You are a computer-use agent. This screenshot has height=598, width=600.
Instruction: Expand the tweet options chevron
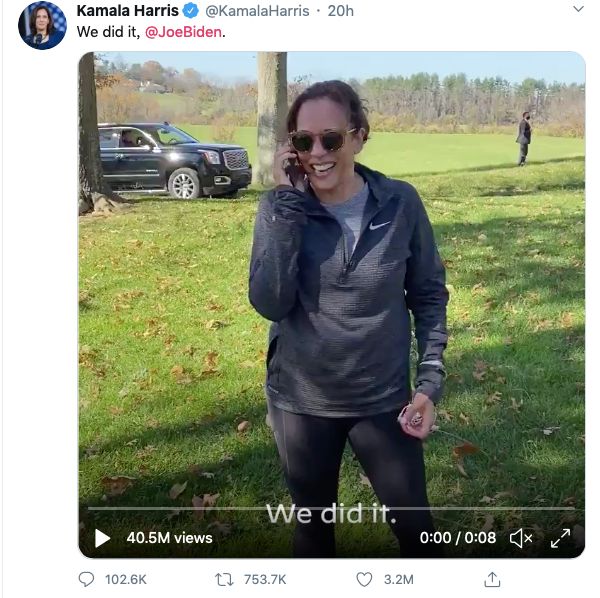point(578,9)
